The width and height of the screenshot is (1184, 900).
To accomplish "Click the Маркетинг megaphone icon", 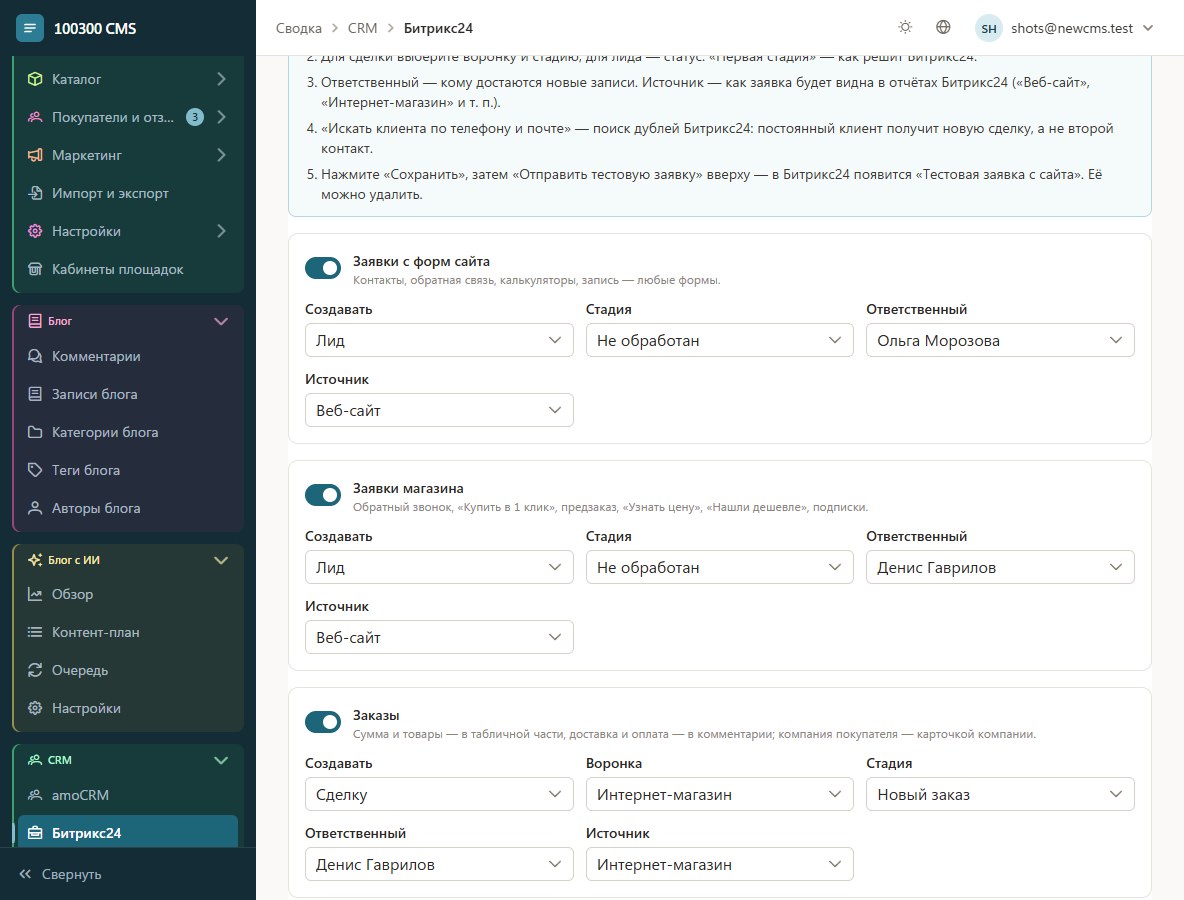I will (x=35, y=155).
